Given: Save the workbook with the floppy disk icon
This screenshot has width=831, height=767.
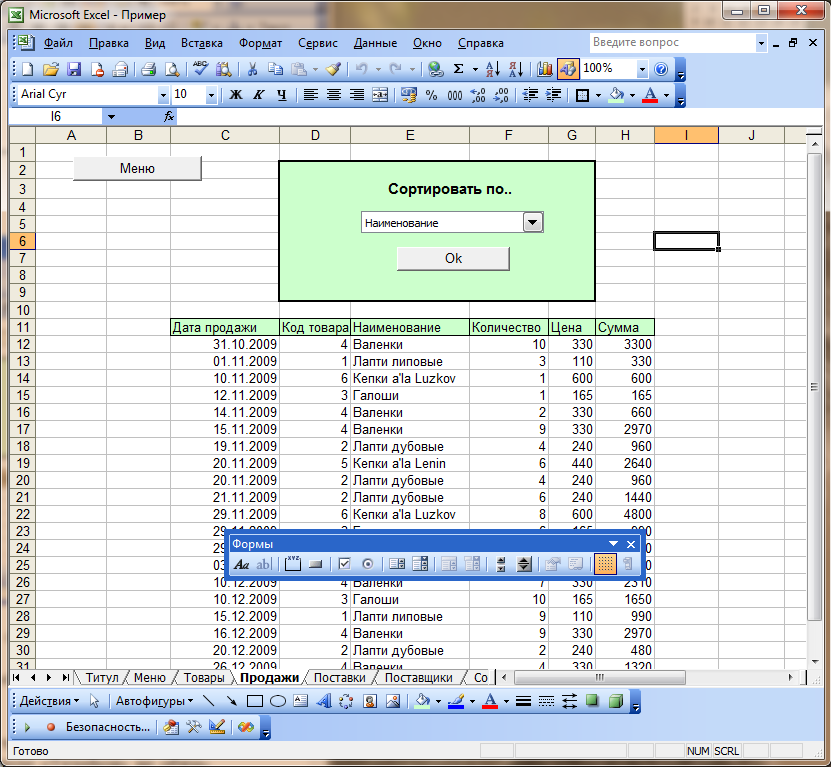Looking at the screenshot, I should point(74,69).
